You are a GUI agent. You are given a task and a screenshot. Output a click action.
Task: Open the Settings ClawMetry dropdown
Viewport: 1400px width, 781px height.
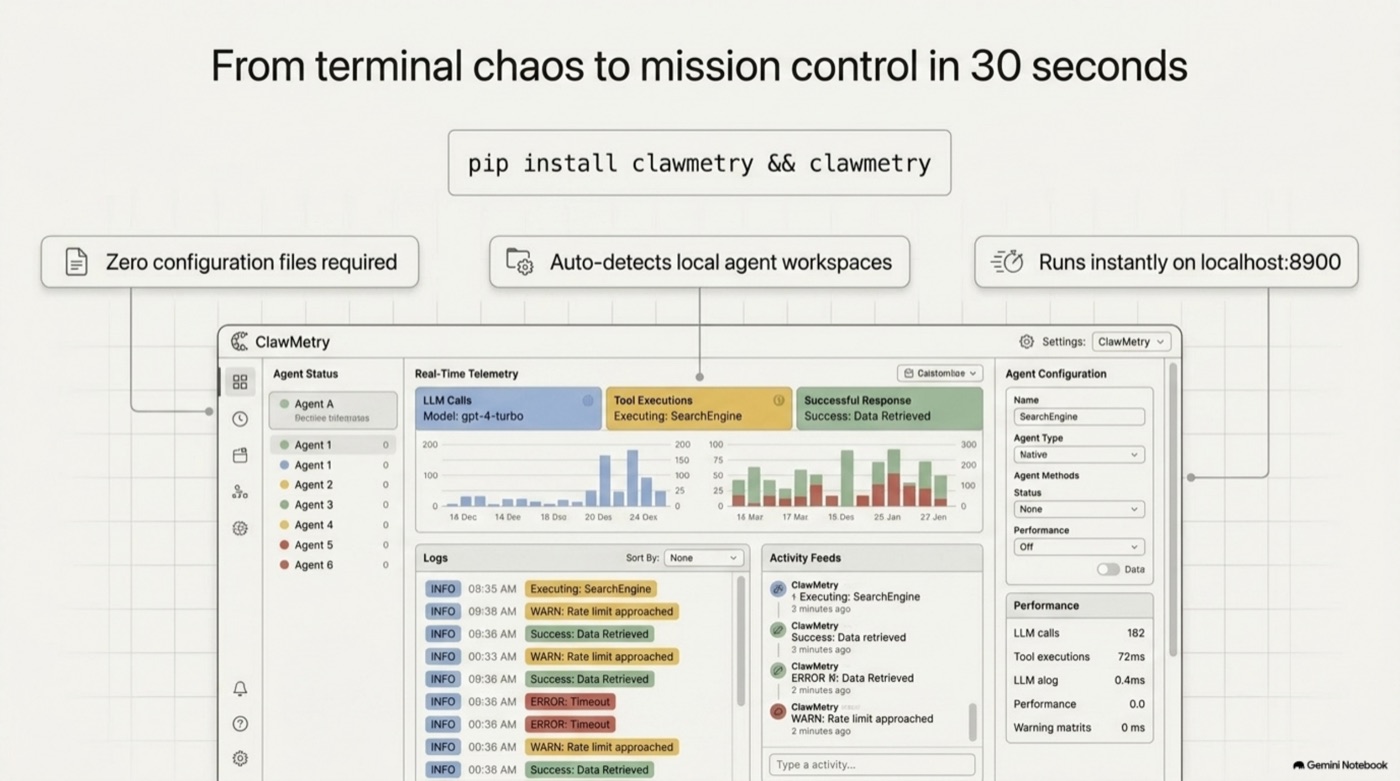point(1131,341)
